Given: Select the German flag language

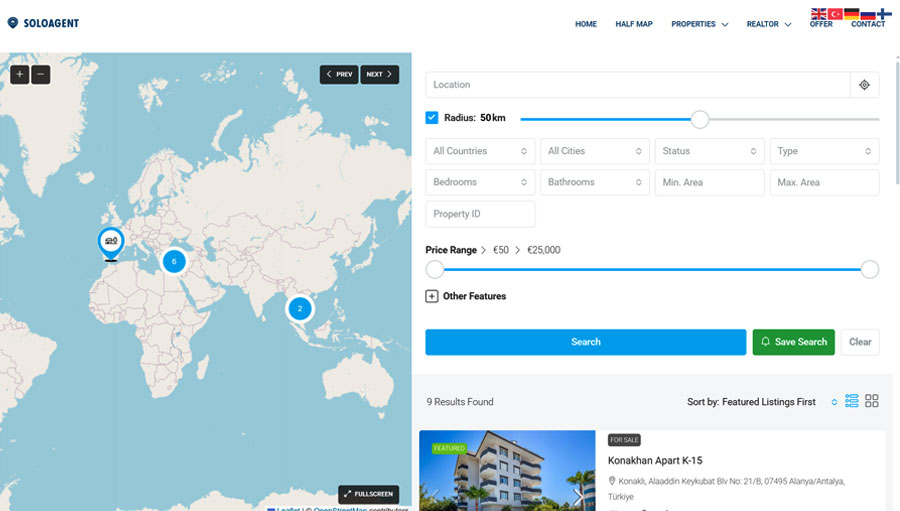Looking at the screenshot, I should [852, 14].
